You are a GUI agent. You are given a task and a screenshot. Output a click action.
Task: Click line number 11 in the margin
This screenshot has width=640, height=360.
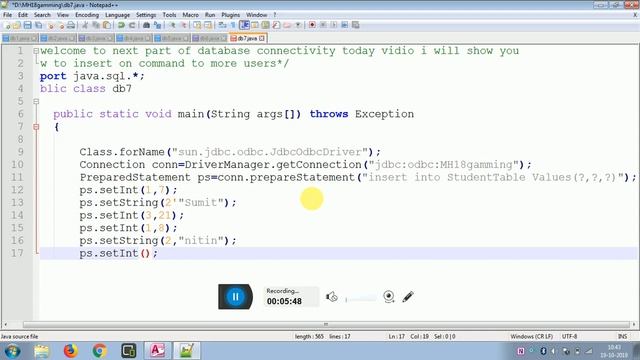(x=17, y=177)
